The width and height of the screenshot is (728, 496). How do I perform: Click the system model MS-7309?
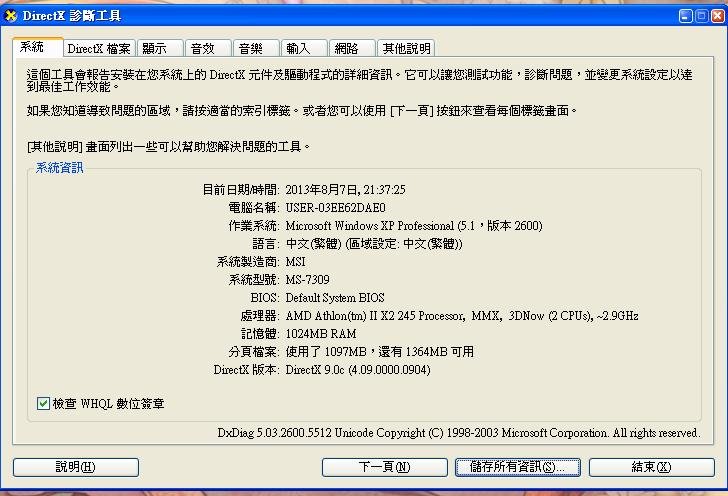[307, 280]
